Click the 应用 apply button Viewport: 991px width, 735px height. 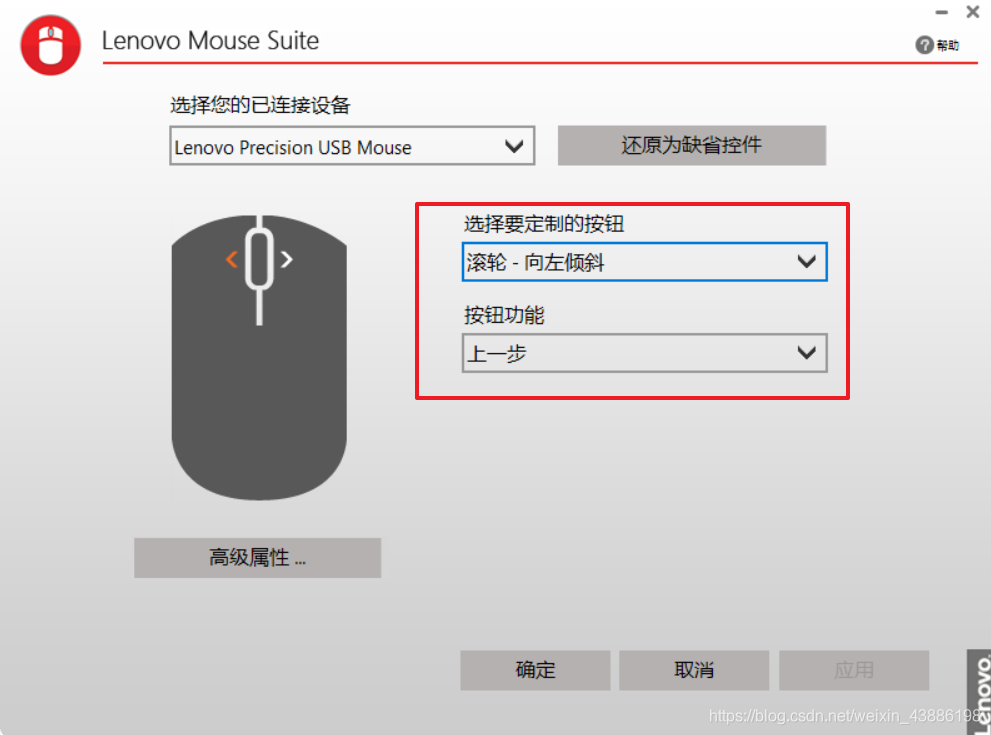854,670
